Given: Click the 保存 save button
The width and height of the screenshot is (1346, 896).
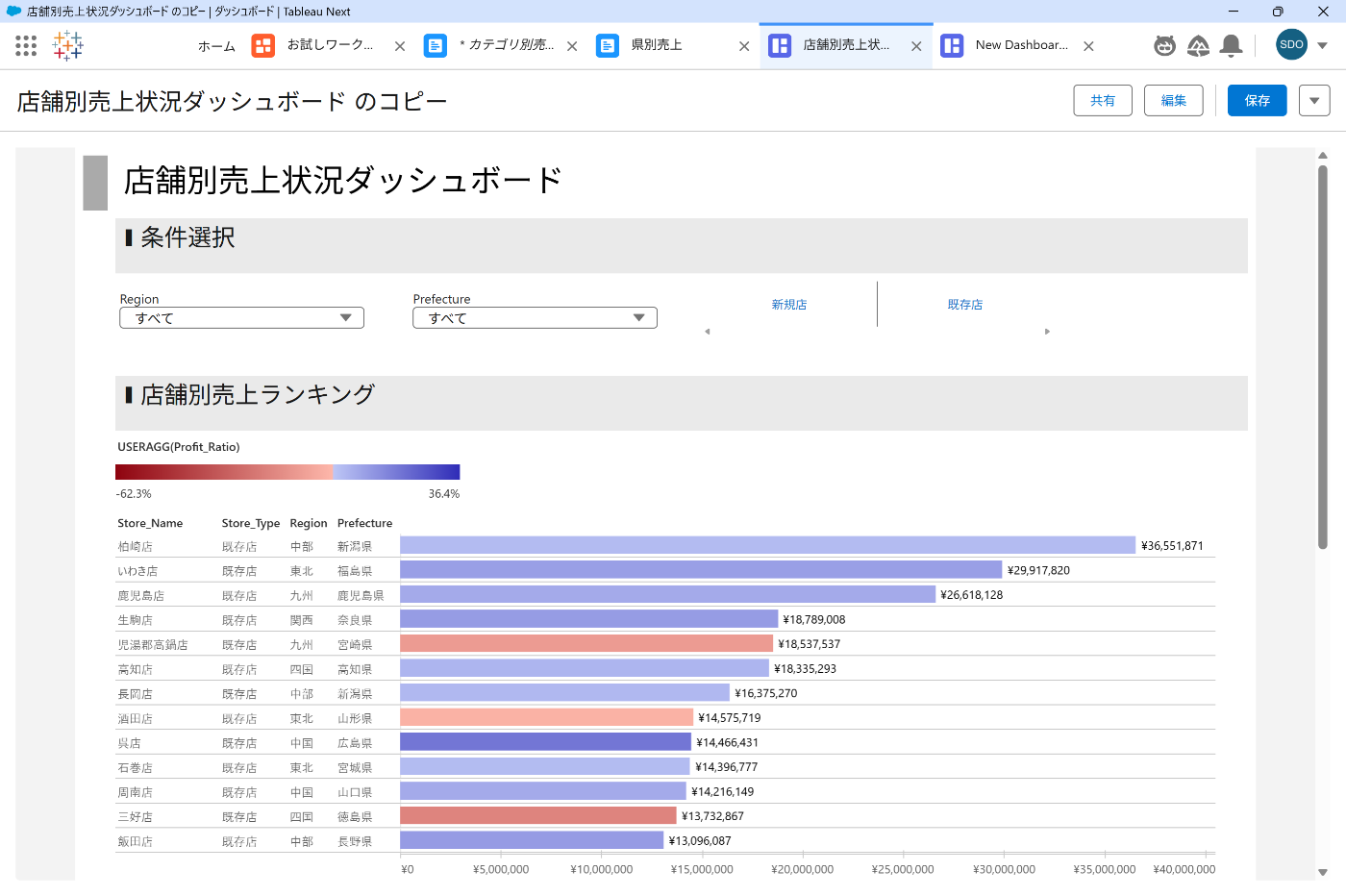Looking at the screenshot, I should pyautogui.click(x=1258, y=100).
